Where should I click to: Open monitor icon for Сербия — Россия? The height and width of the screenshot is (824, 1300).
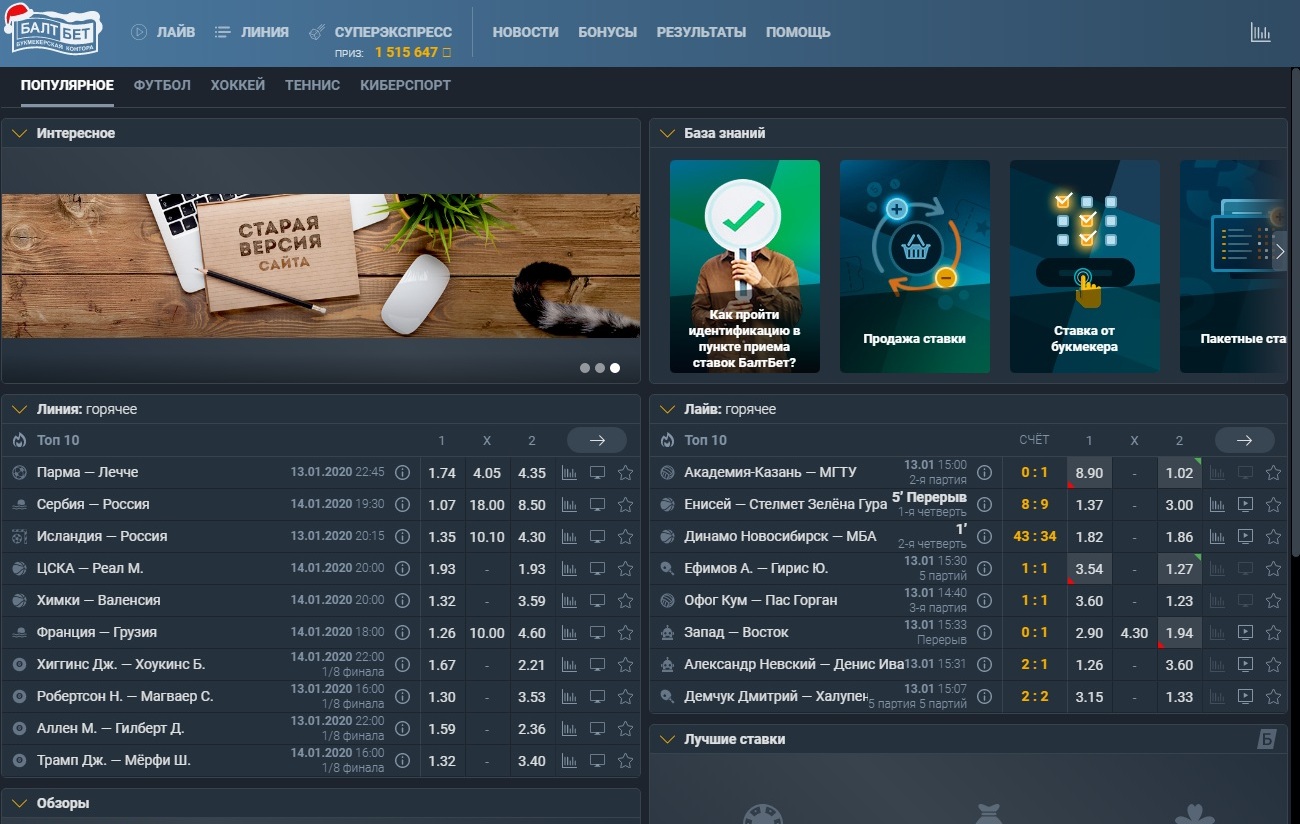coord(598,504)
